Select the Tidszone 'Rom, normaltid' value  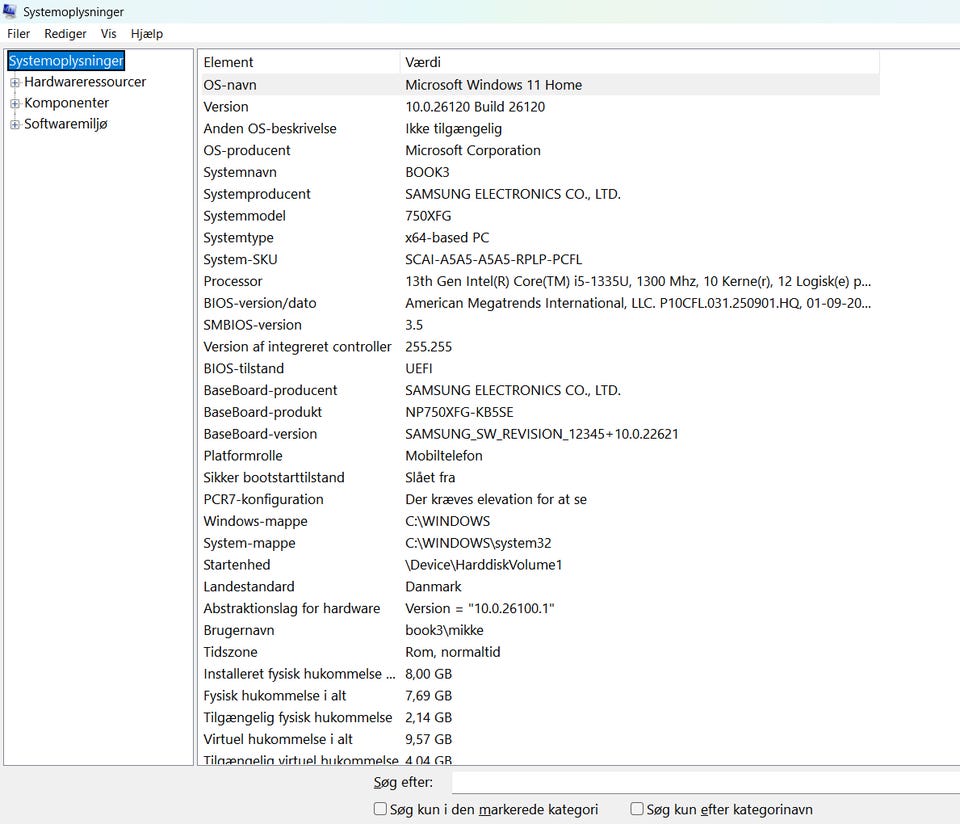(452, 652)
